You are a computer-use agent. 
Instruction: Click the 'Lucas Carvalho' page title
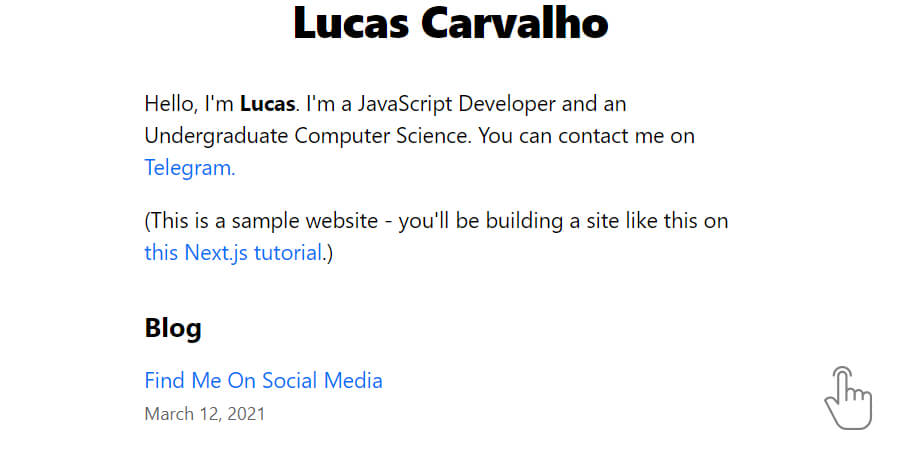click(x=450, y=24)
